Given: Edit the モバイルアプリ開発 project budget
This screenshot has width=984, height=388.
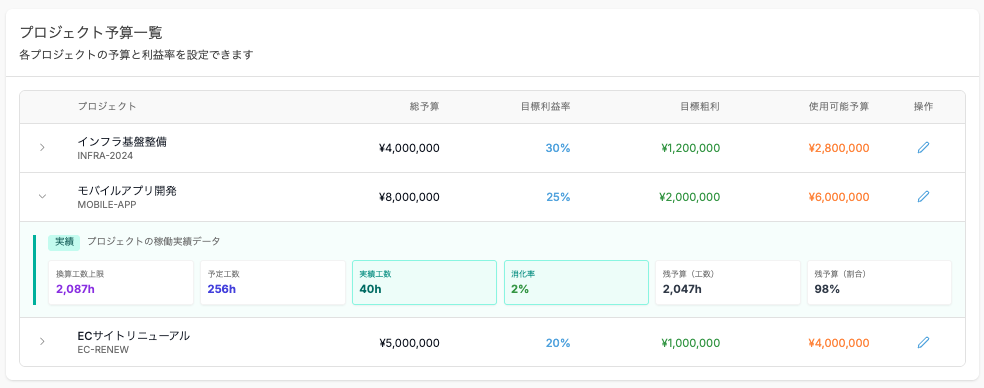Looking at the screenshot, I should [x=923, y=197].
